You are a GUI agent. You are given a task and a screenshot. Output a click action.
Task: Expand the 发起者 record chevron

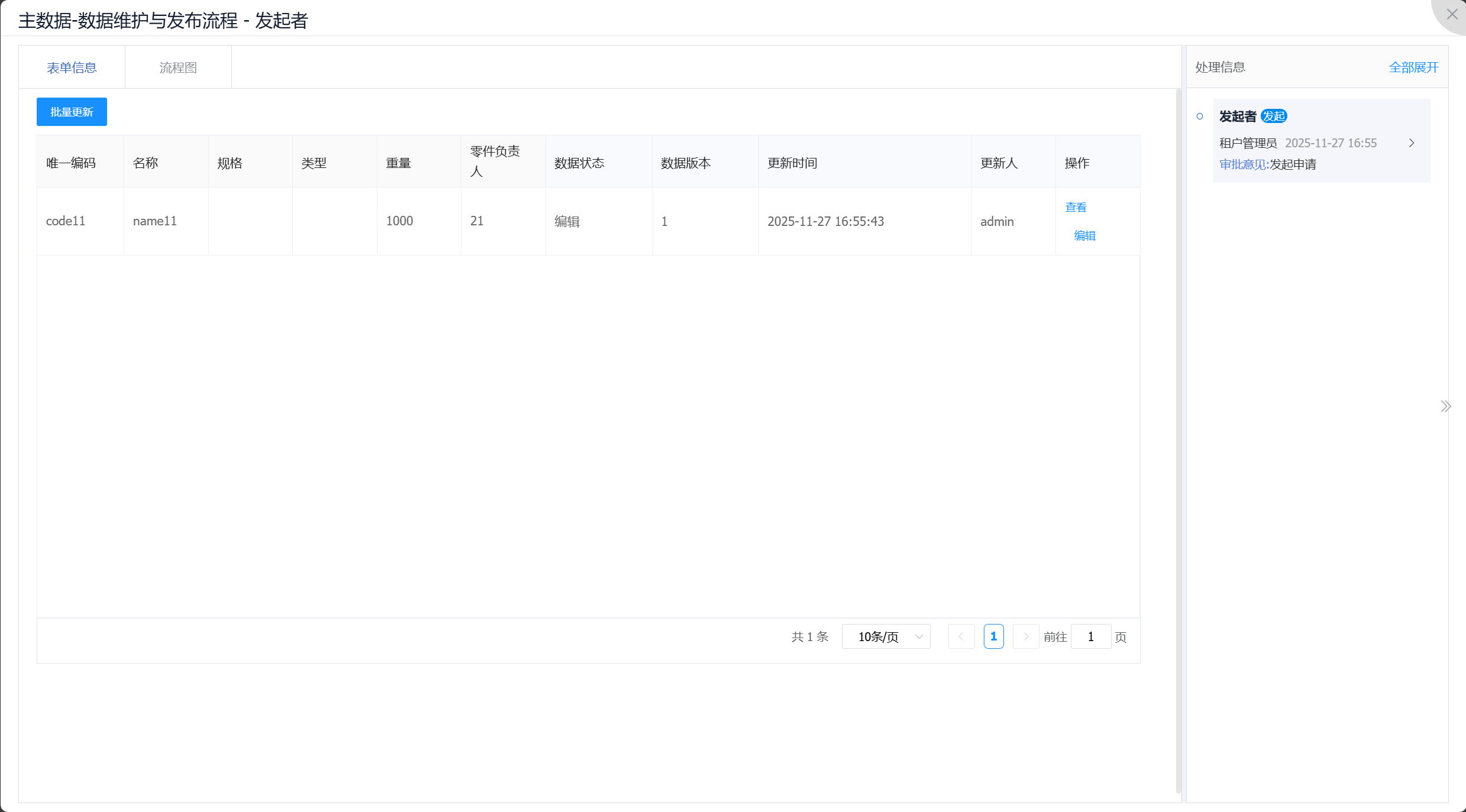1412,143
